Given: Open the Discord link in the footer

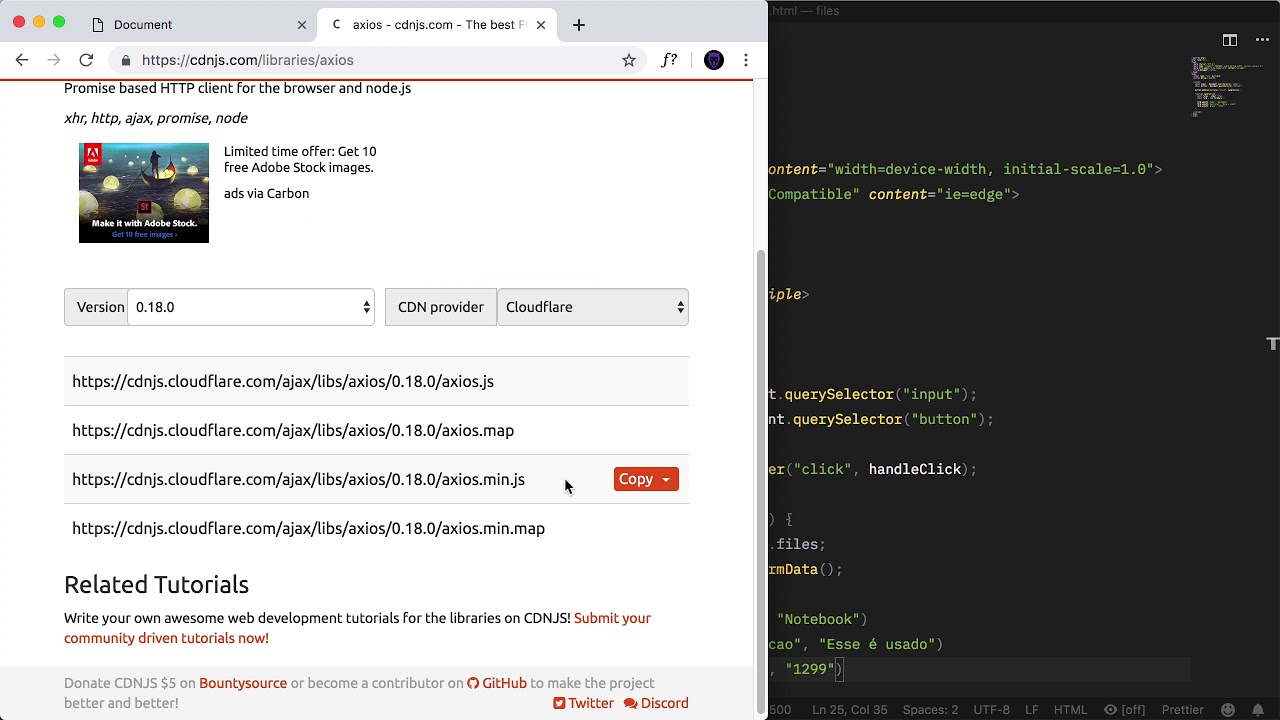Looking at the screenshot, I should [x=656, y=703].
